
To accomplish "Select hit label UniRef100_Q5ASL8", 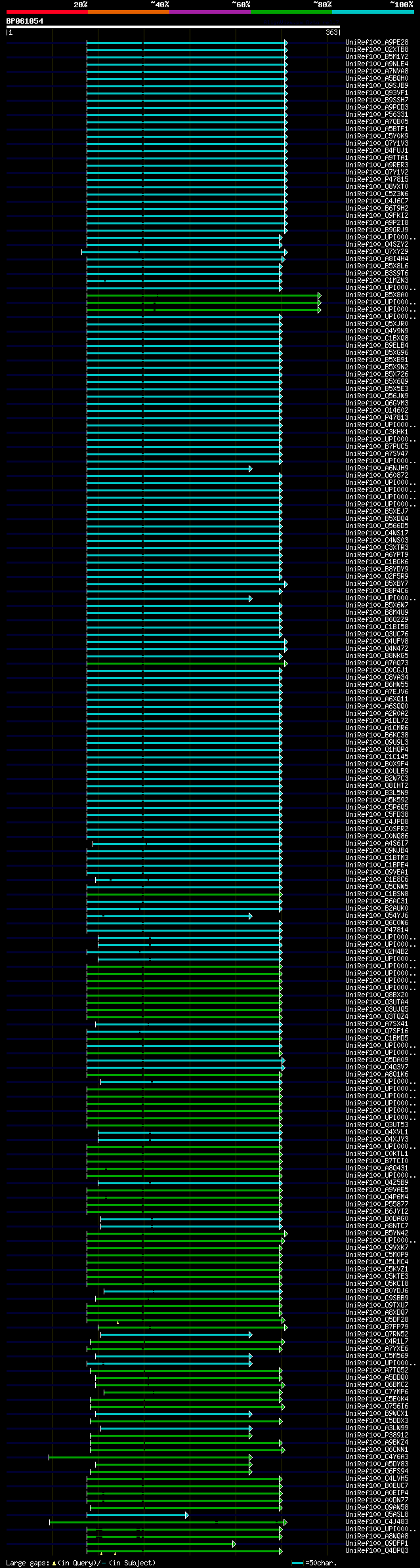I will point(377,1514).
